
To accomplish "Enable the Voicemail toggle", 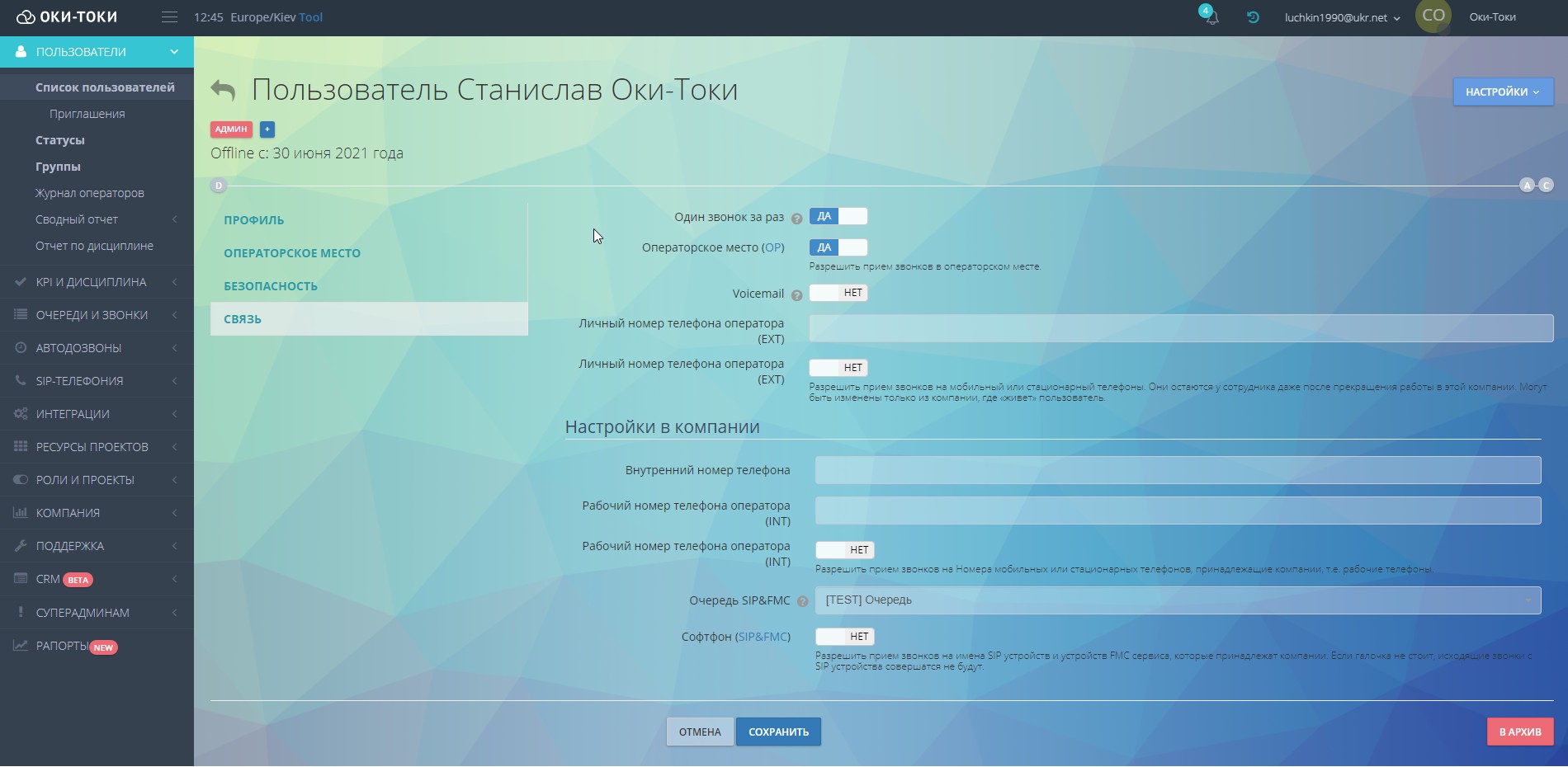I will [x=838, y=293].
